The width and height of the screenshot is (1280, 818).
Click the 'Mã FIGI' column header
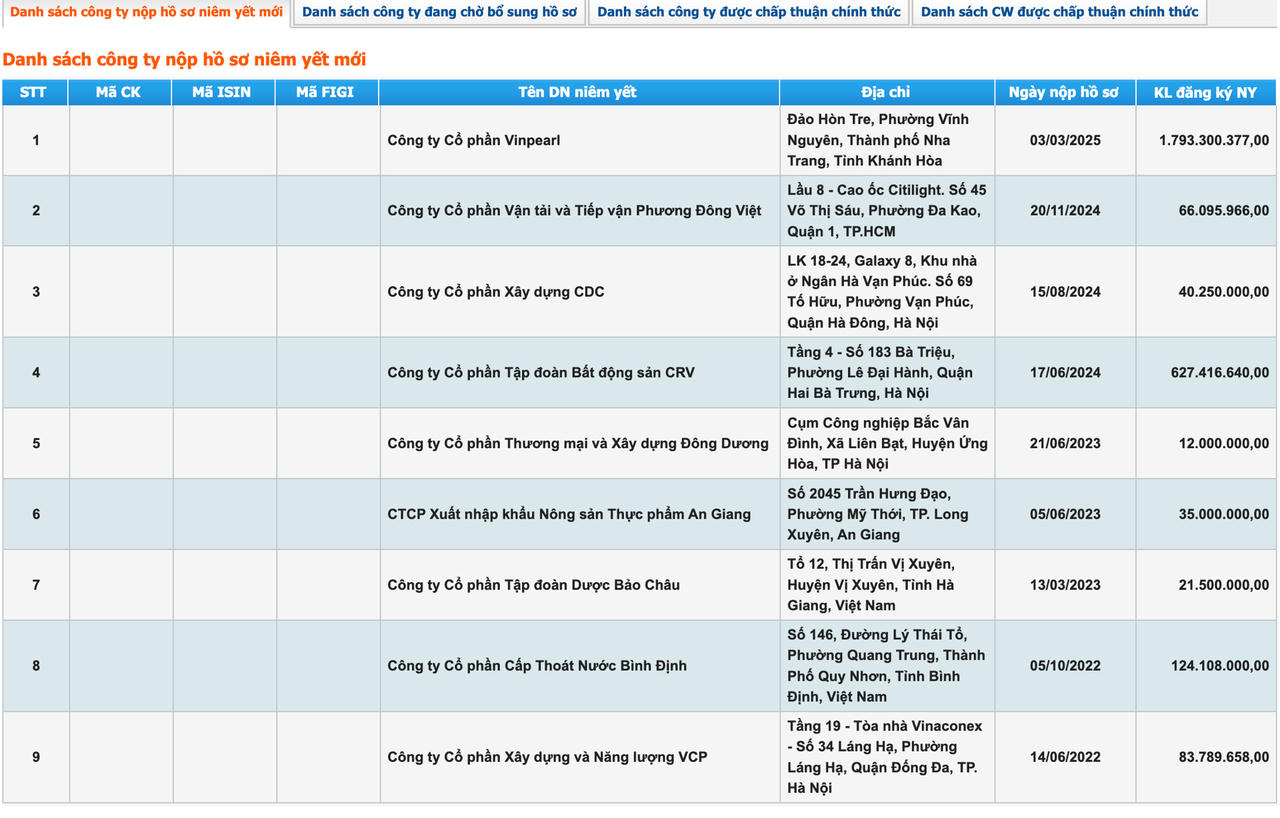coord(326,92)
